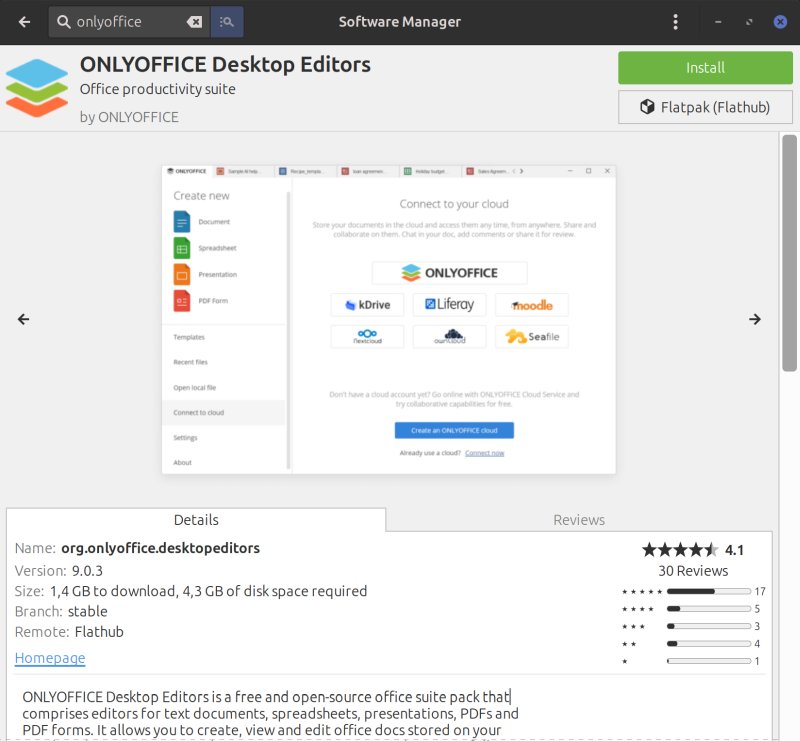800x741 pixels.
Task: Enlarge the ONLYOFFICE screenshot preview
Action: coord(389,319)
